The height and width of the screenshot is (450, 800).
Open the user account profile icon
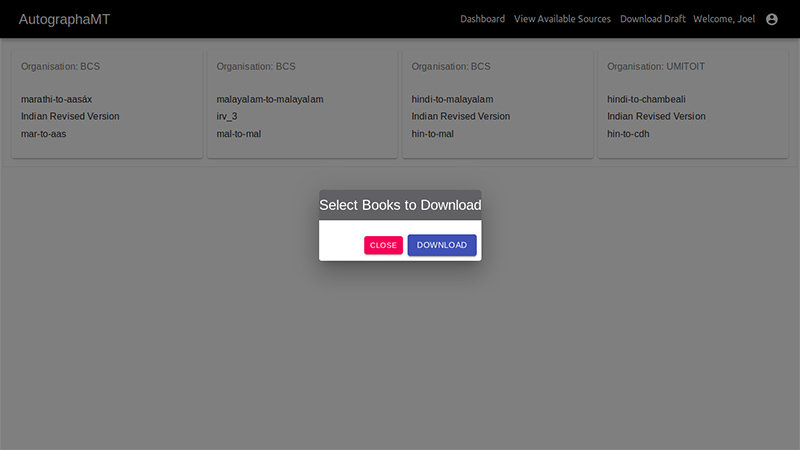pyautogui.click(x=771, y=19)
